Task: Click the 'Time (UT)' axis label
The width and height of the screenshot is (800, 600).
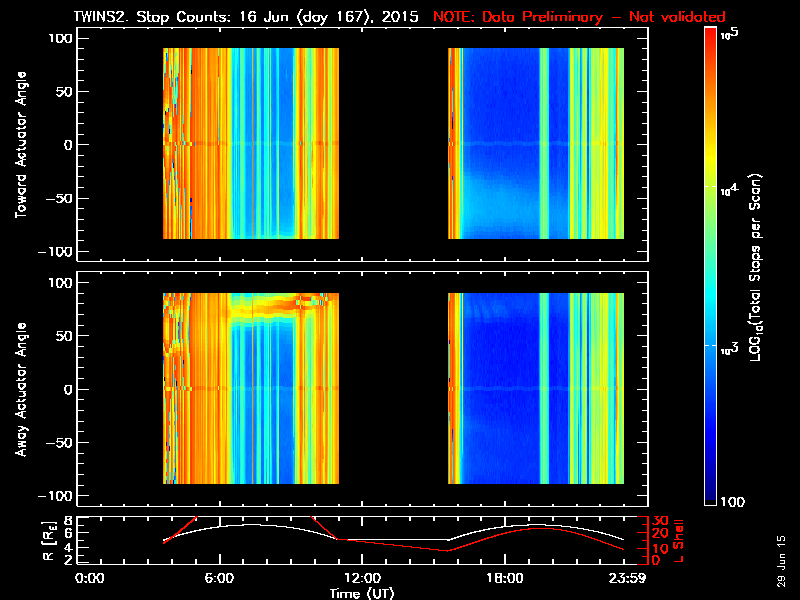Action: pos(362,593)
